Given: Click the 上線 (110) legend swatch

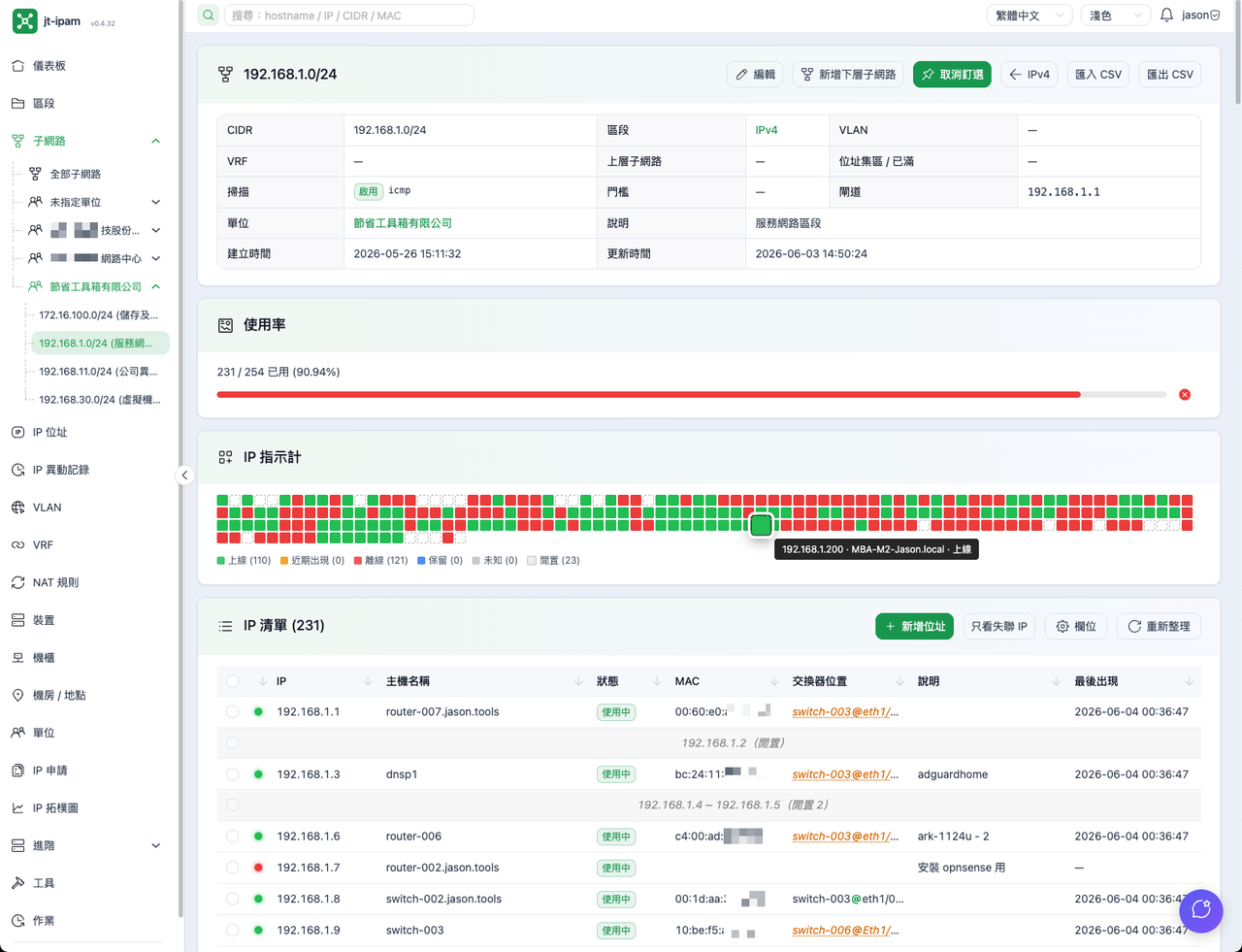Looking at the screenshot, I should pyautogui.click(x=220, y=561).
